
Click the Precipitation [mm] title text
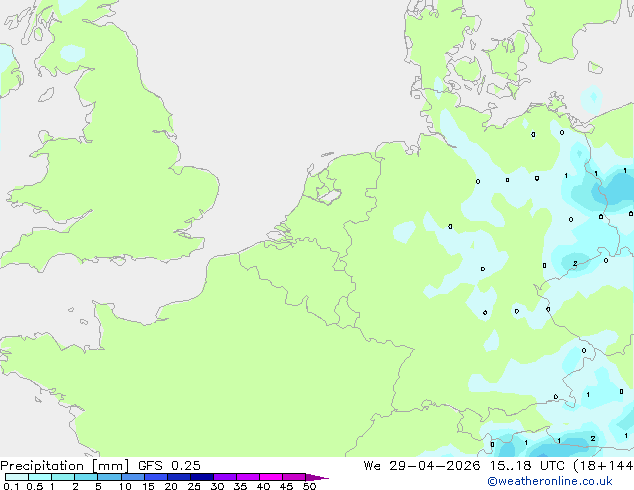point(64,466)
